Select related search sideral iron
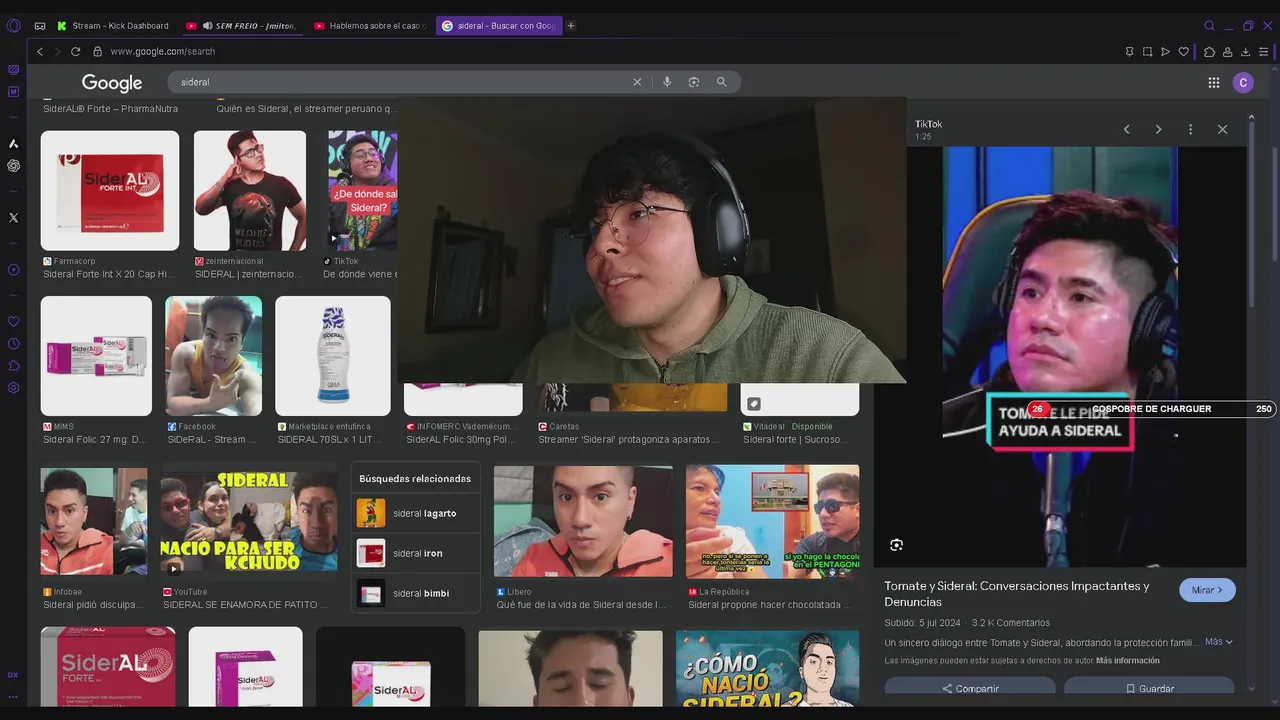This screenshot has height=720, width=1280. (415, 553)
